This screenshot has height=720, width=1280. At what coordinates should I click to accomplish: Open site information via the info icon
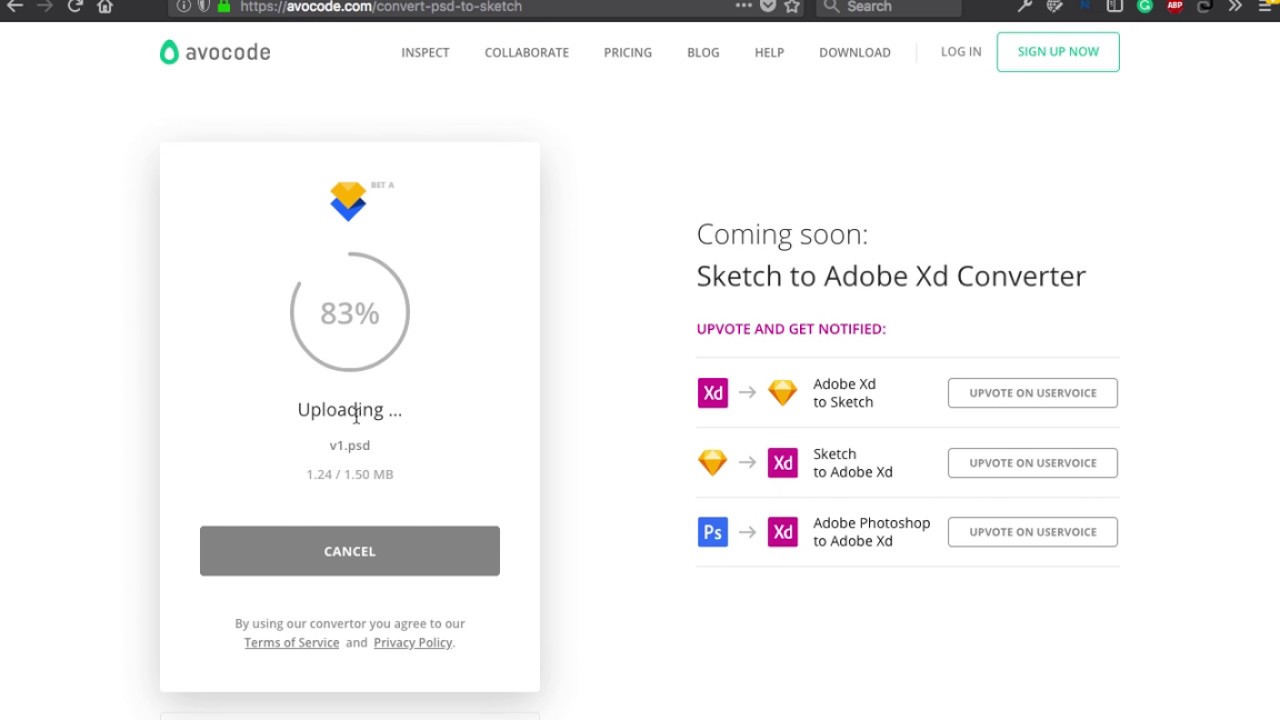[184, 6]
